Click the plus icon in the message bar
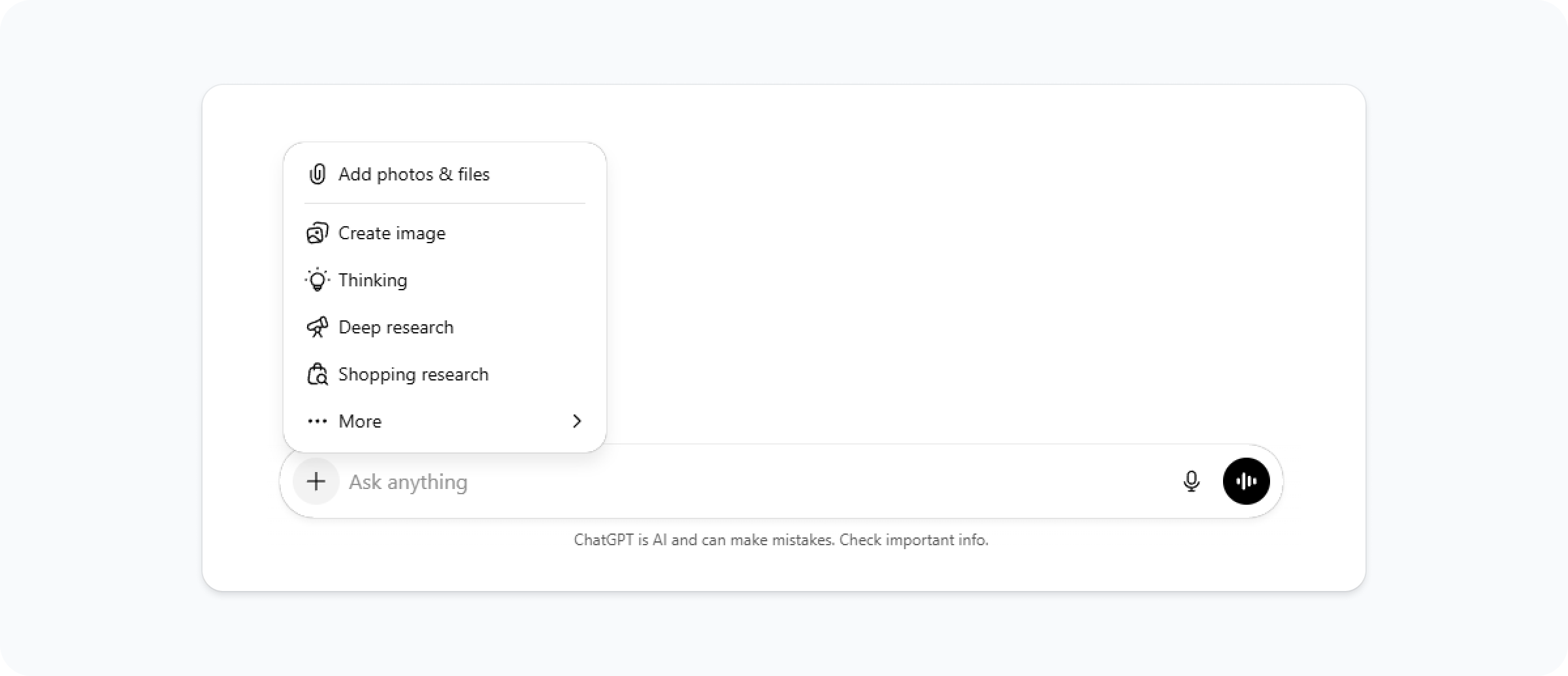 (x=316, y=482)
